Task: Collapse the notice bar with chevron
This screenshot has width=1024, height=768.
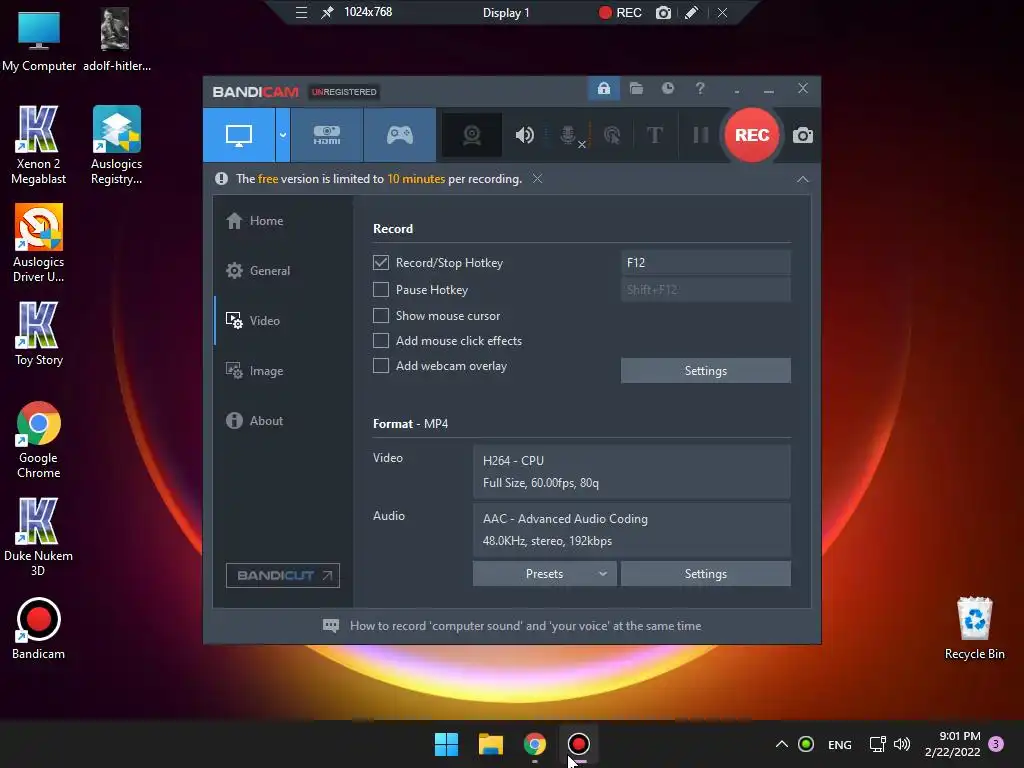Action: tap(803, 180)
